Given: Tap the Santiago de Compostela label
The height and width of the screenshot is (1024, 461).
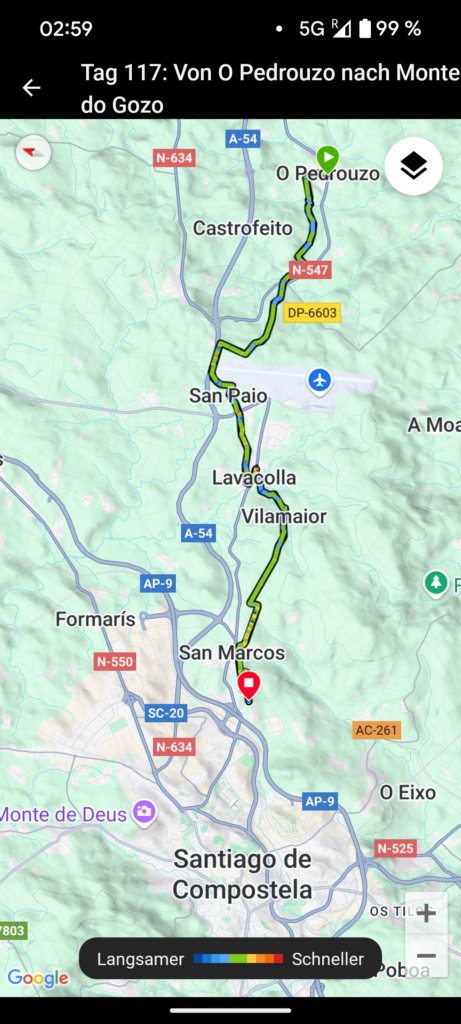Looking at the screenshot, I should (x=242, y=874).
